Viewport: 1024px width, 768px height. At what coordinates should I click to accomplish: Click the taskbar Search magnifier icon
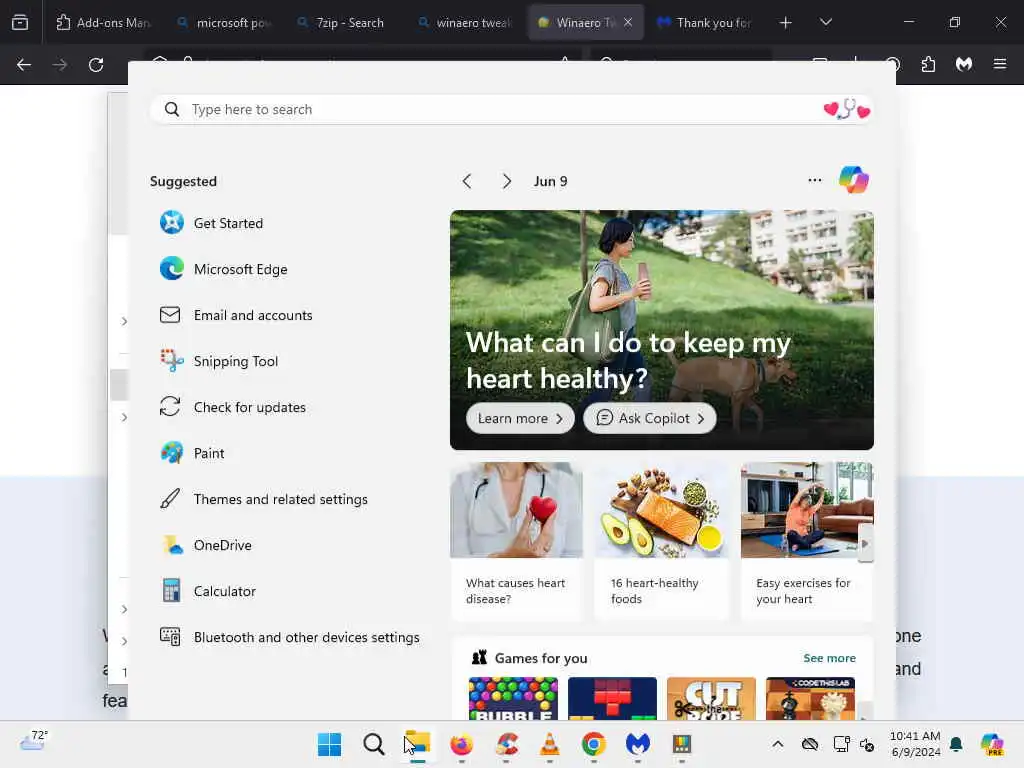click(374, 744)
